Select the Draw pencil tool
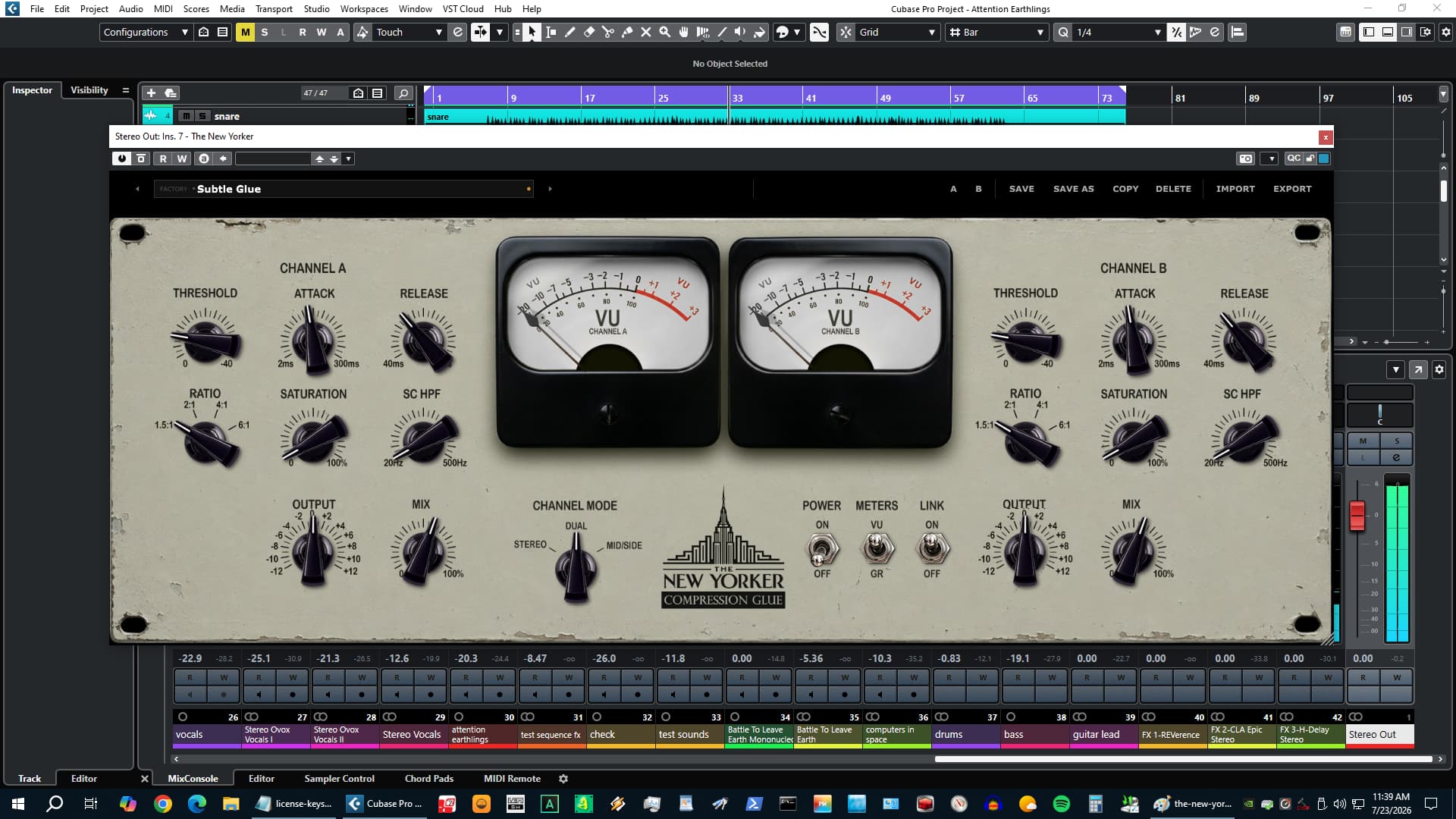Image resolution: width=1456 pixels, height=819 pixels. click(x=570, y=32)
